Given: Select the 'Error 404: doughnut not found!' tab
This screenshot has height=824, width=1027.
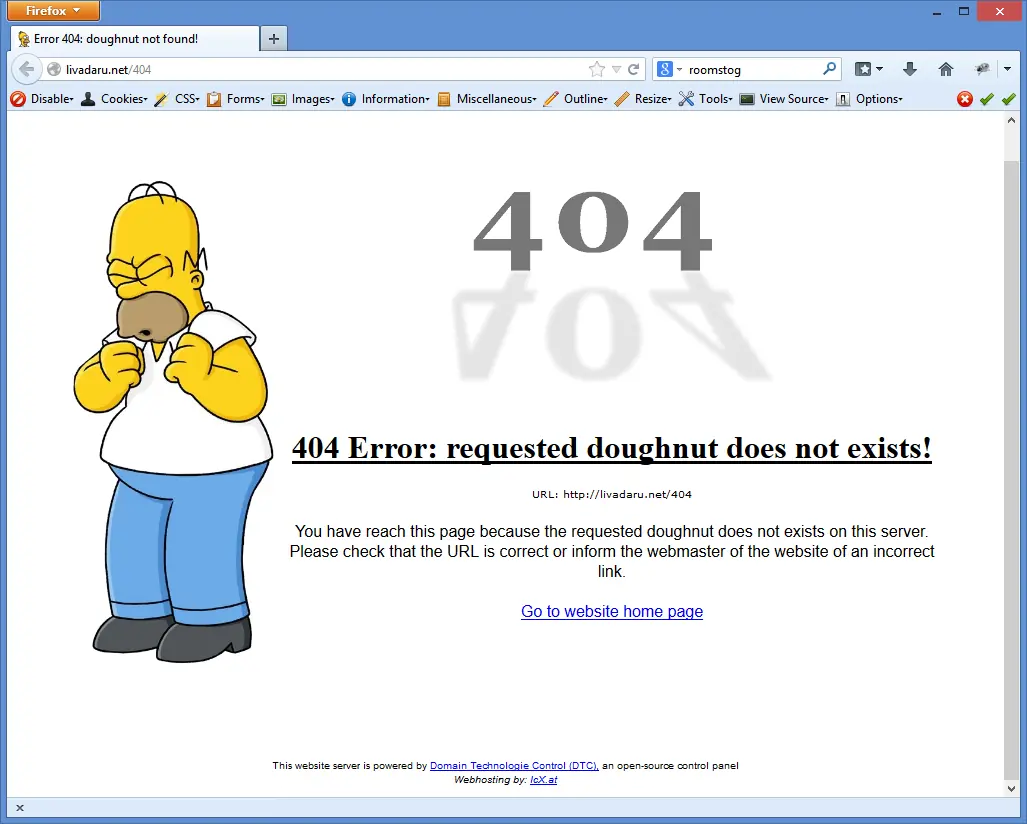Looking at the screenshot, I should (x=134, y=39).
